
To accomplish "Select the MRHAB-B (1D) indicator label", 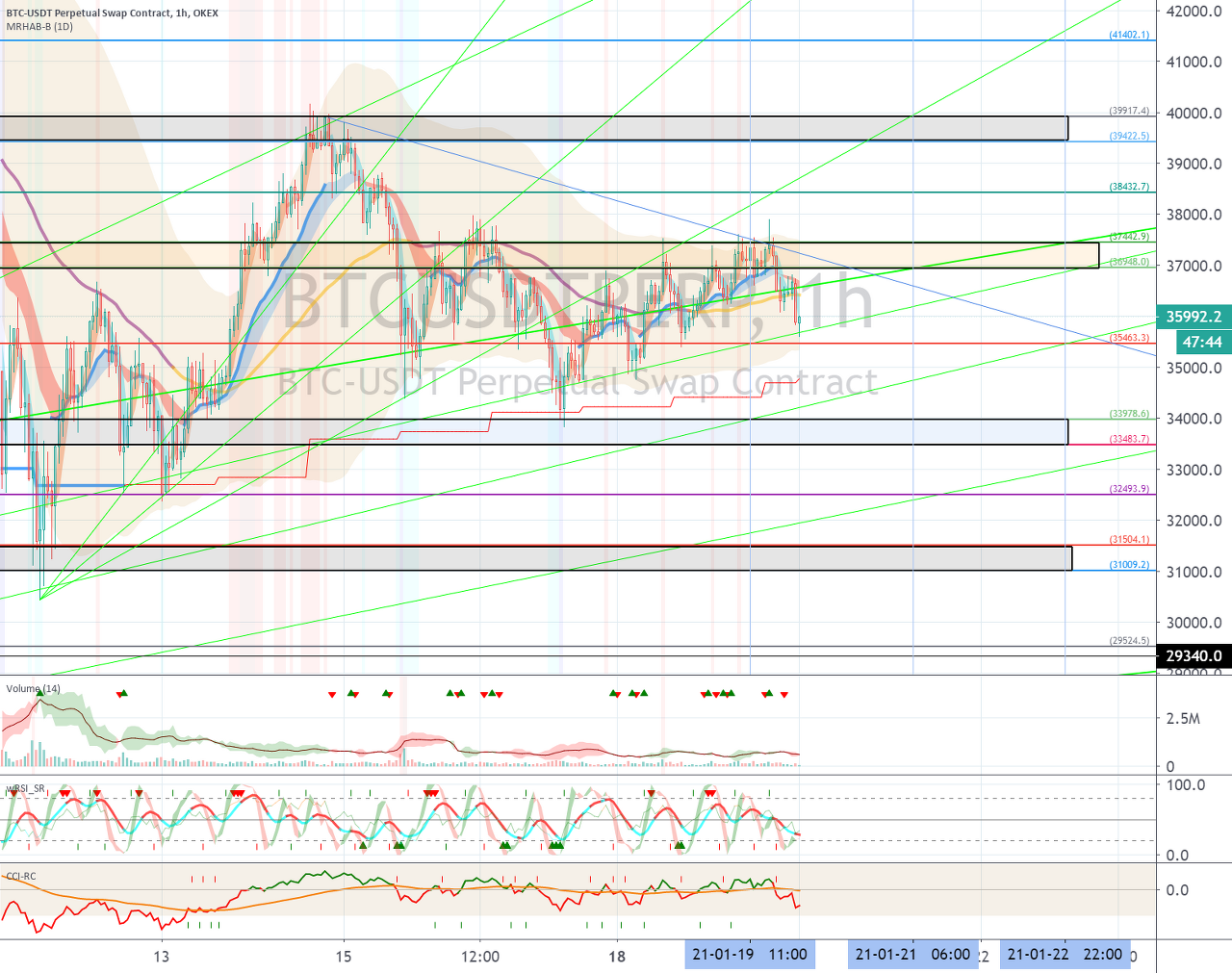I will pyautogui.click(x=39, y=27).
